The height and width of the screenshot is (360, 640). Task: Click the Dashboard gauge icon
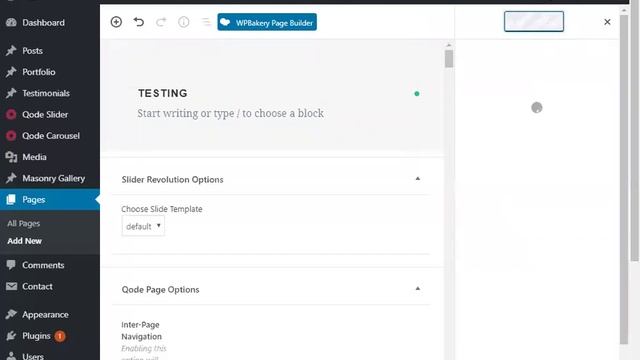(11, 22)
